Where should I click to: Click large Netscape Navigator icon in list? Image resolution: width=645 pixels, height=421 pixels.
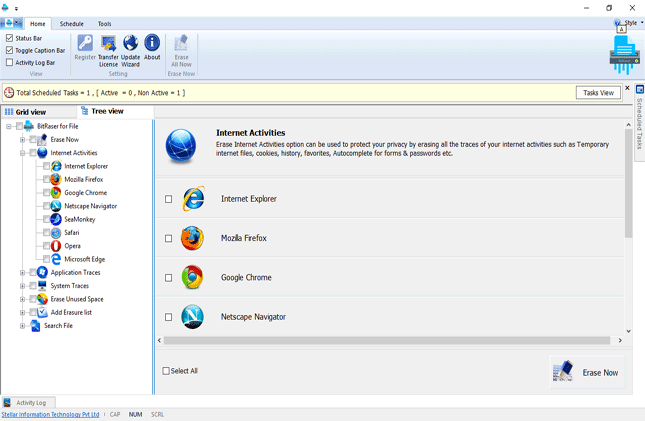click(192, 316)
